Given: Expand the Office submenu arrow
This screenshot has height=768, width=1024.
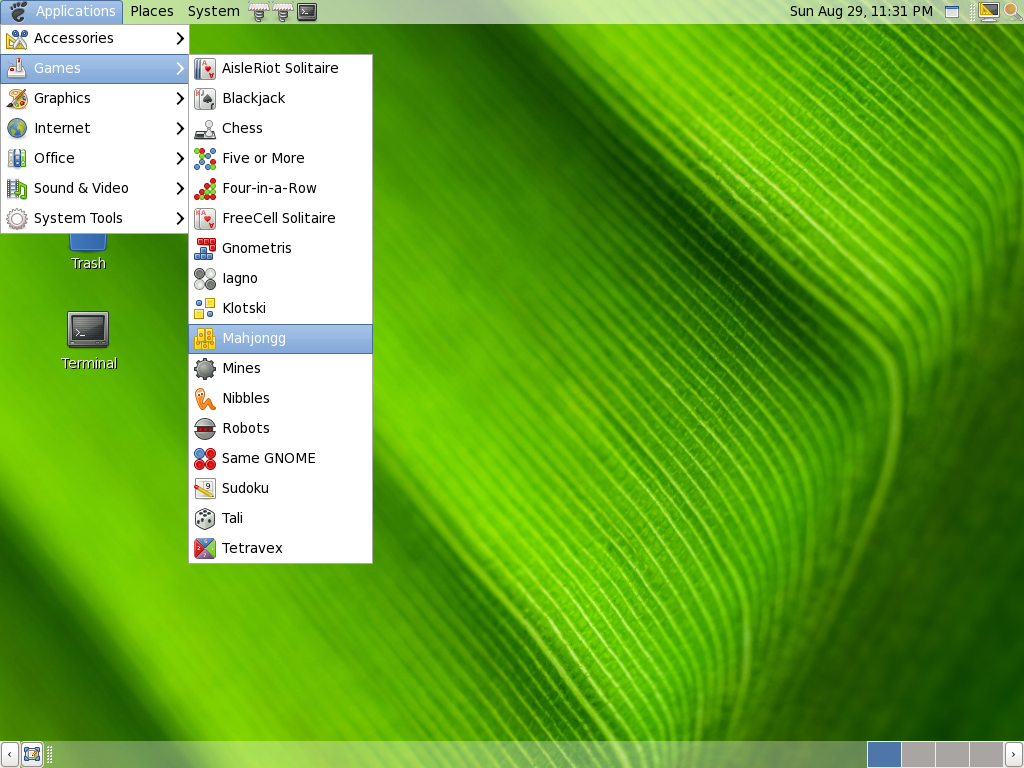Looking at the screenshot, I should pyautogui.click(x=180, y=159).
